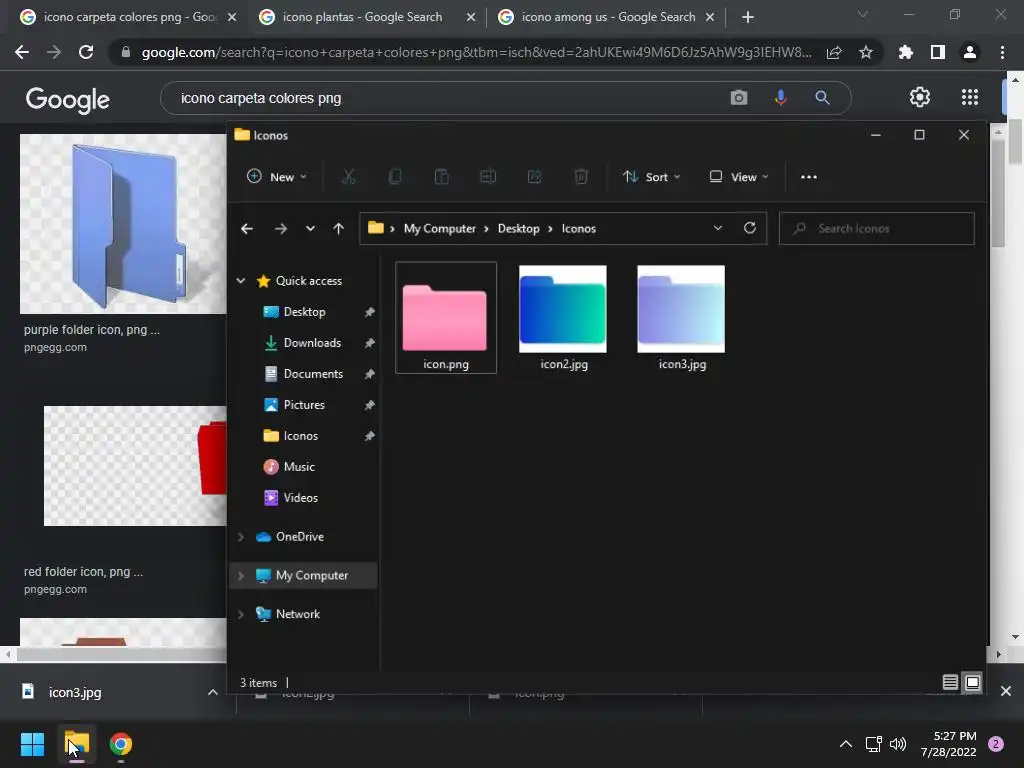The width and height of the screenshot is (1024, 768).
Task: Select Music in navigation pane
Action: click(x=299, y=467)
